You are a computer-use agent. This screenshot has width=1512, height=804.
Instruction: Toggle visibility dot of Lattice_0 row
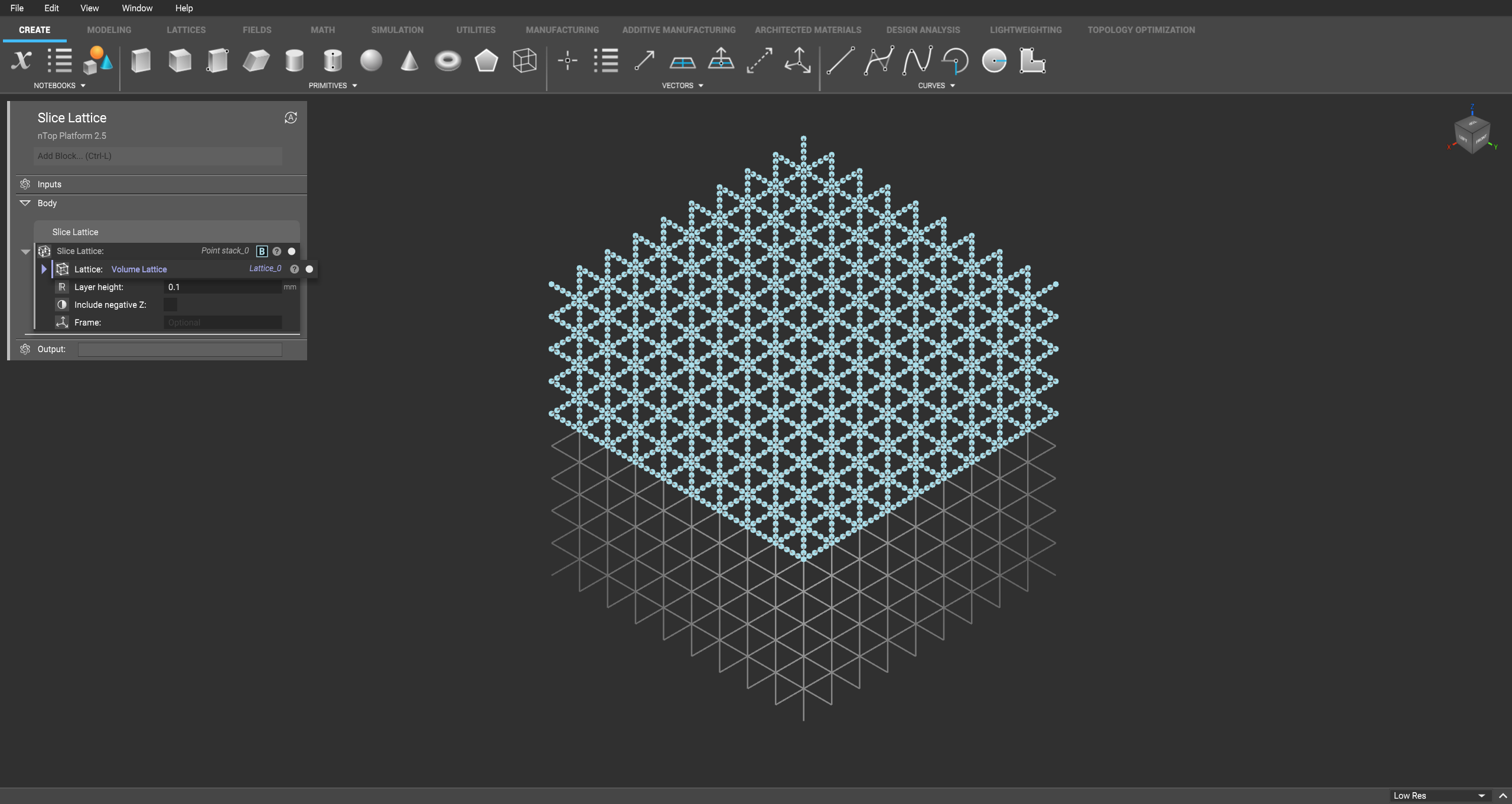pos(309,269)
